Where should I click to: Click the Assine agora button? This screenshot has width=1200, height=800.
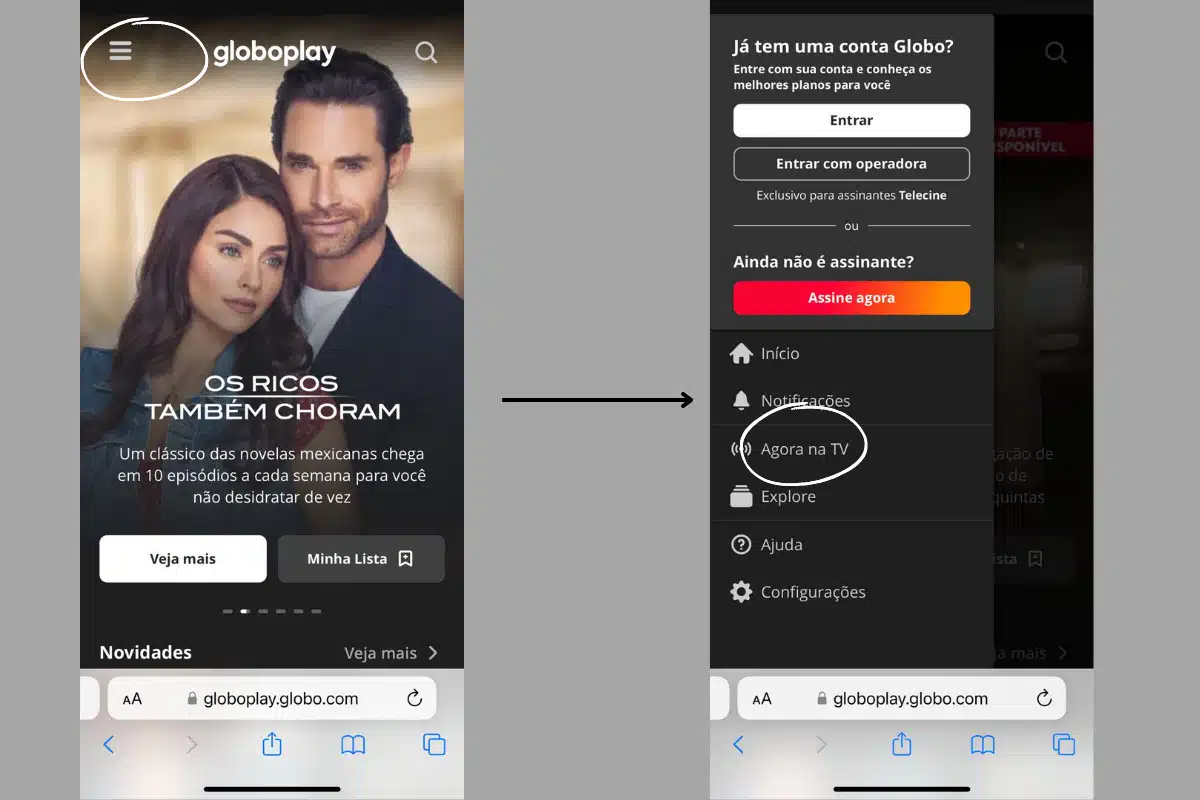click(852, 298)
